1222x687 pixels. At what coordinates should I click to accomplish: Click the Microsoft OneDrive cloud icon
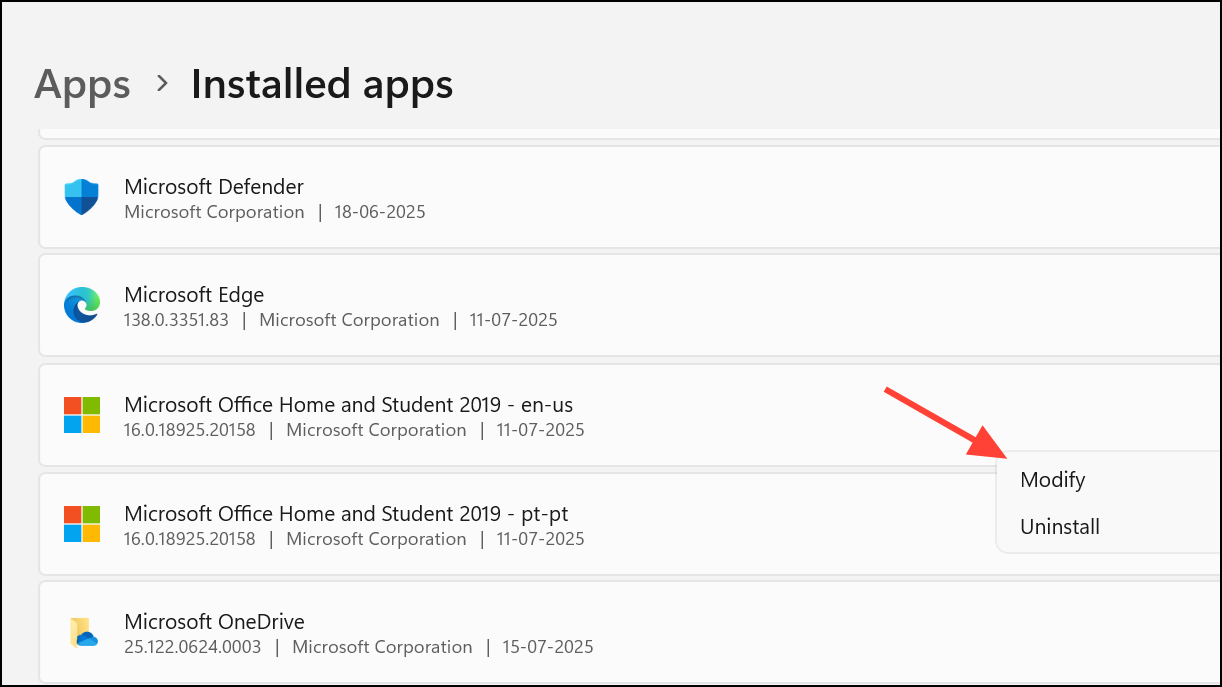point(83,633)
